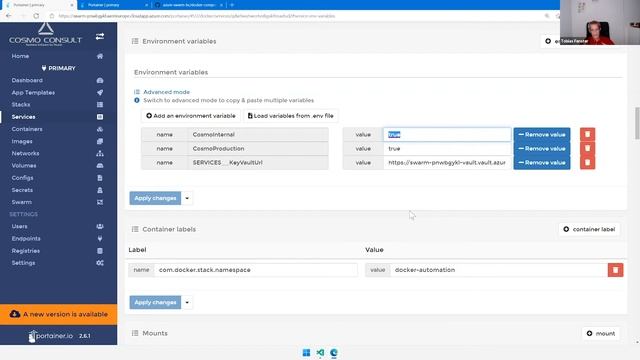Open dropdown arrow beside Container labels Apply changes
Viewport: 640px width, 360px height.
click(187, 302)
